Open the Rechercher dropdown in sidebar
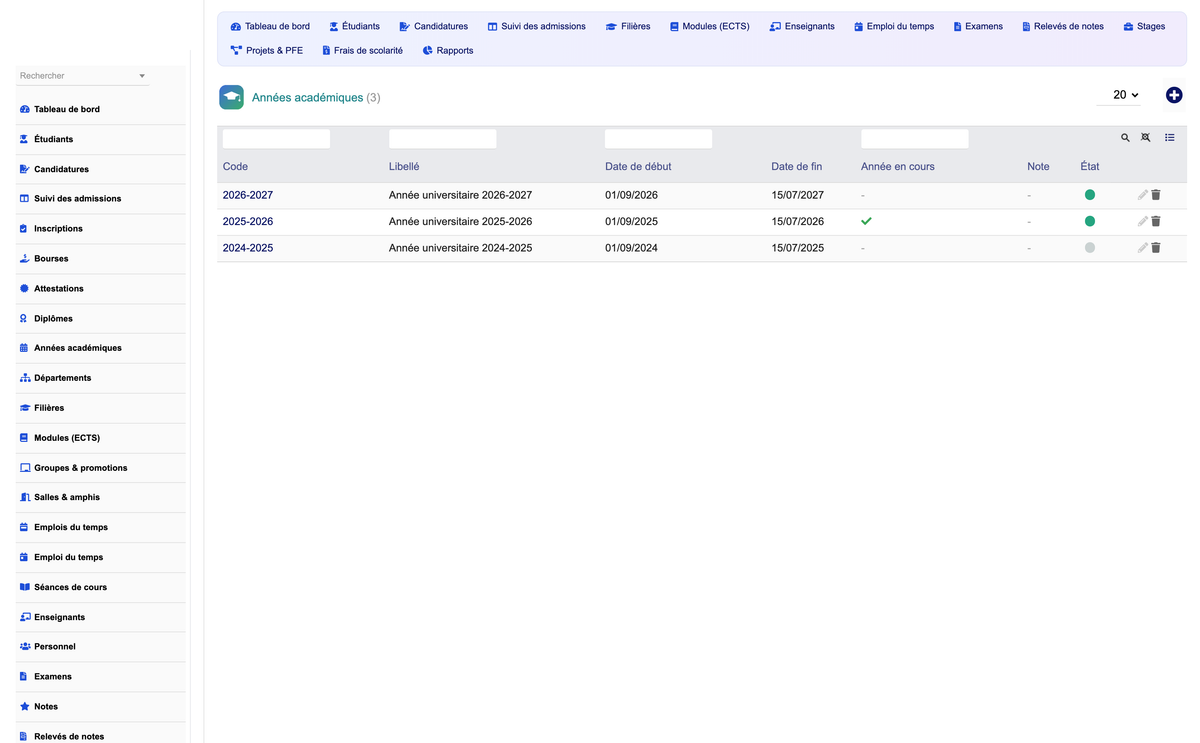Screen dimensions: 1200x743 pos(82,76)
